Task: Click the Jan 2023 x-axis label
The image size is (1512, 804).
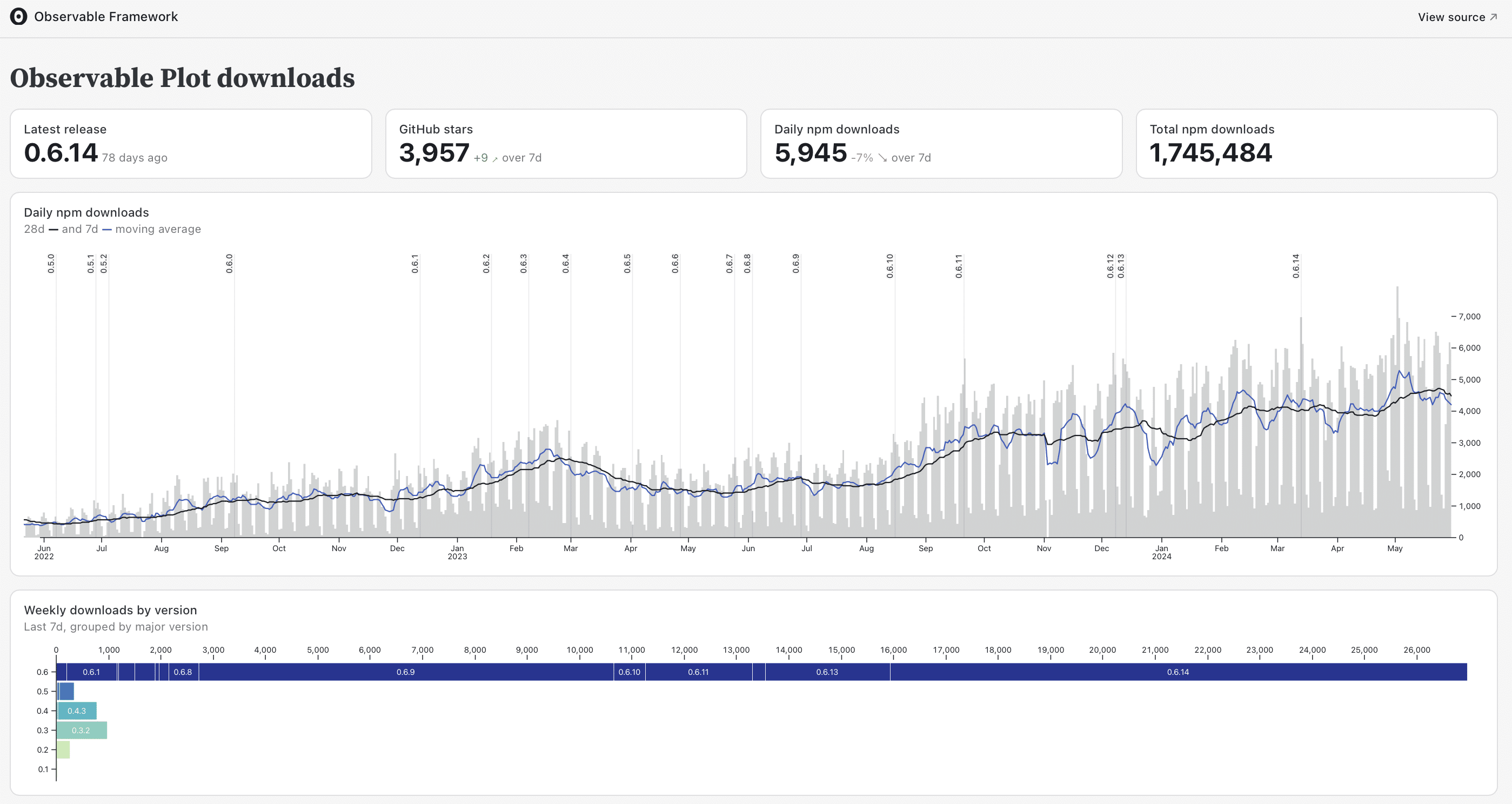Action: [x=457, y=552]
